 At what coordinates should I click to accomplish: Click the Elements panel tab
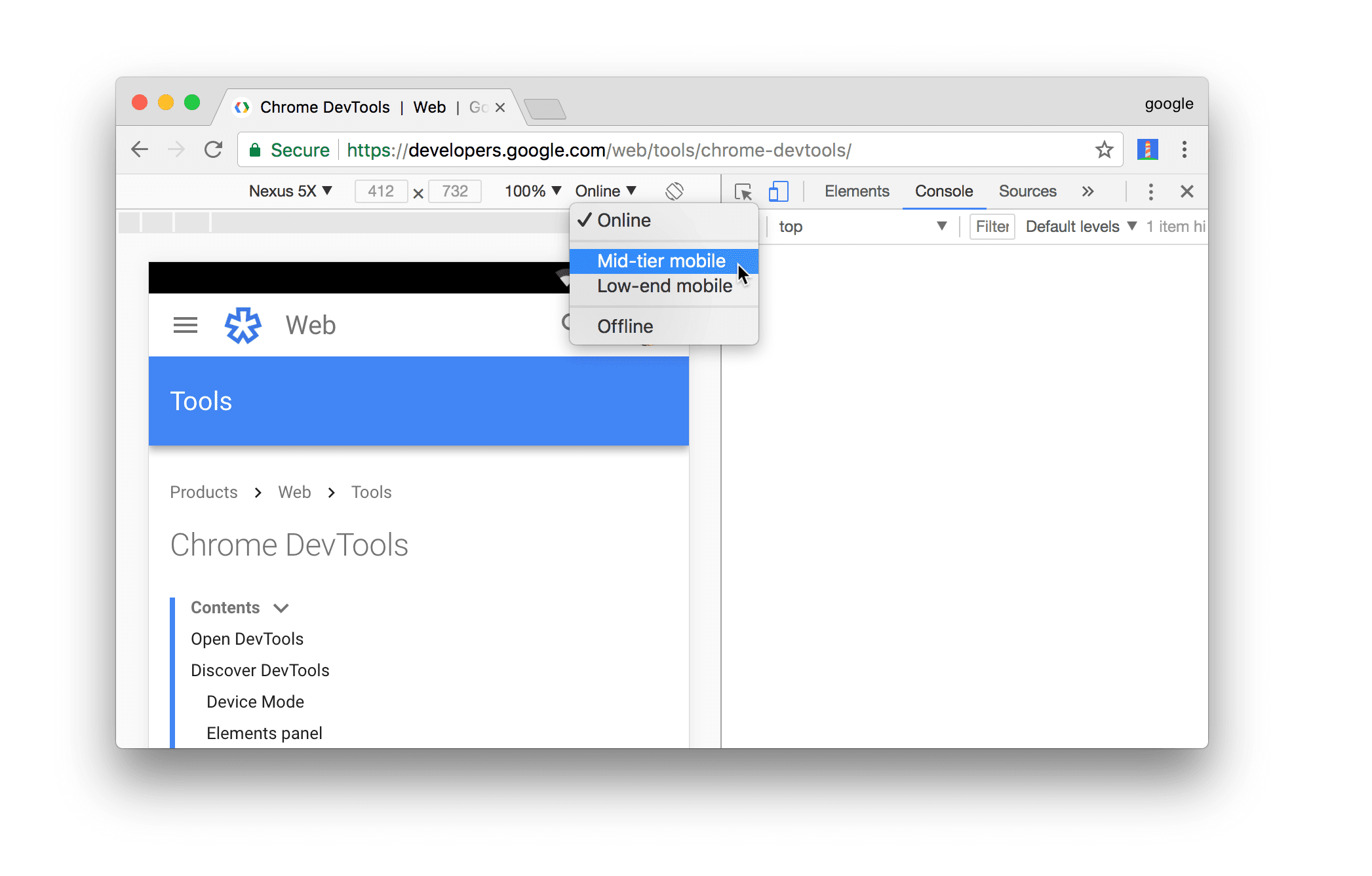point(857,191)
